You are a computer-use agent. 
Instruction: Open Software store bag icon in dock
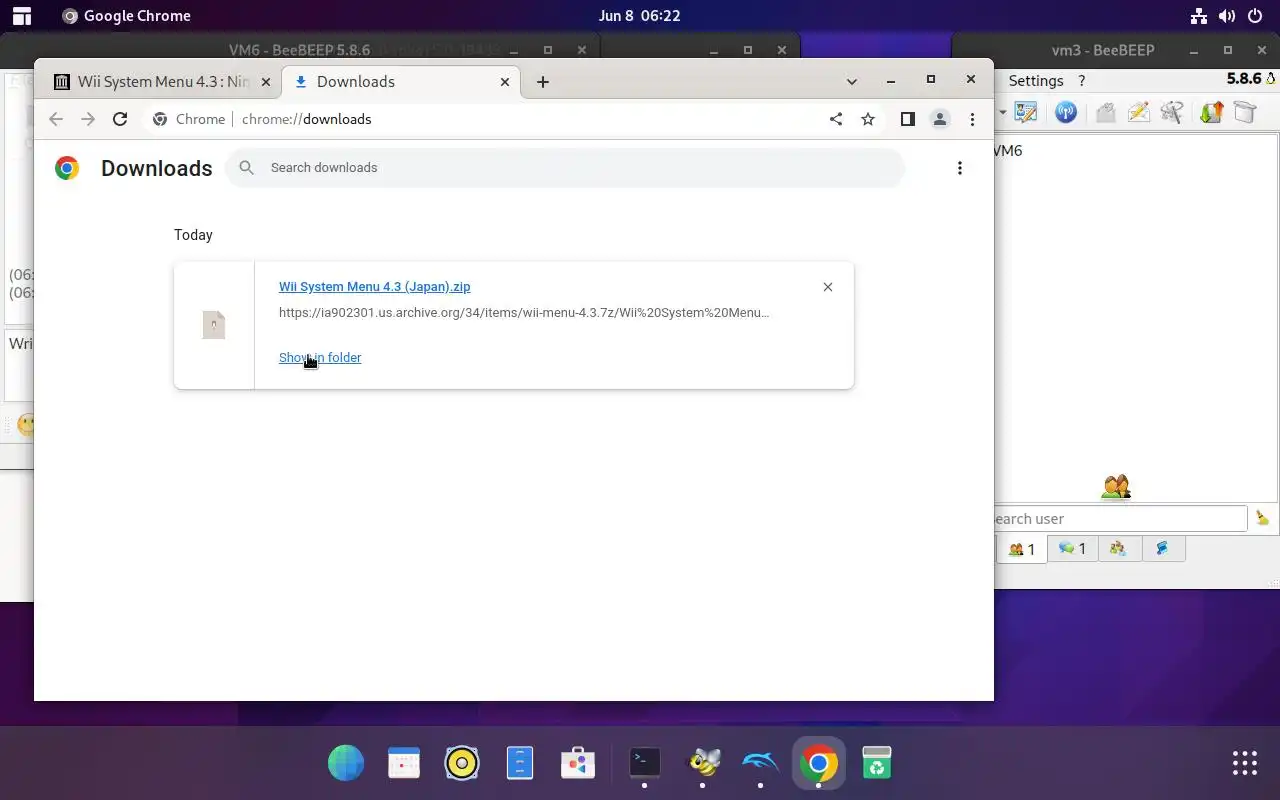(x=578, y=763)
